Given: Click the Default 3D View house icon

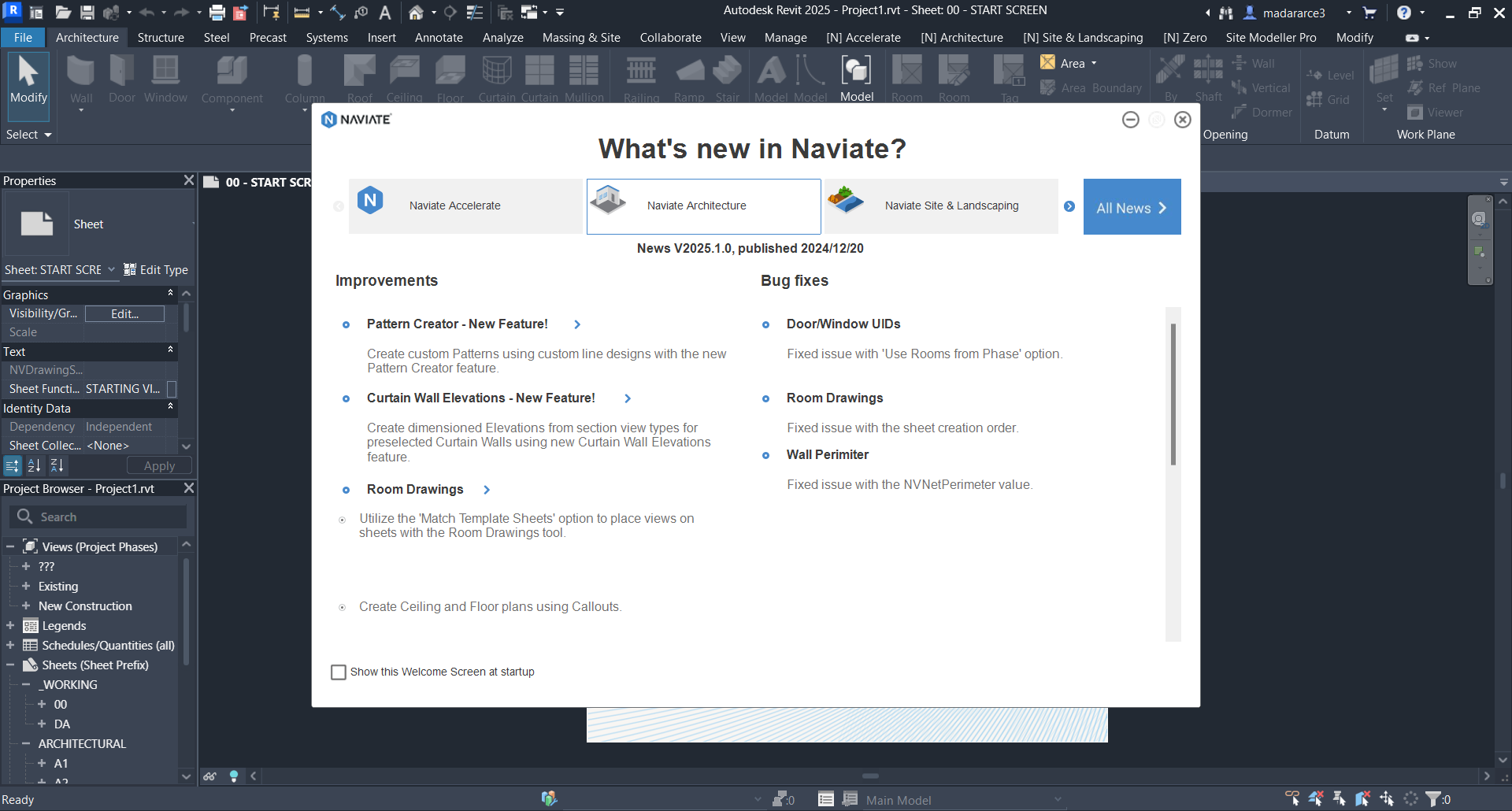Looking at the screenshot, I should click(x=416, y=13).
